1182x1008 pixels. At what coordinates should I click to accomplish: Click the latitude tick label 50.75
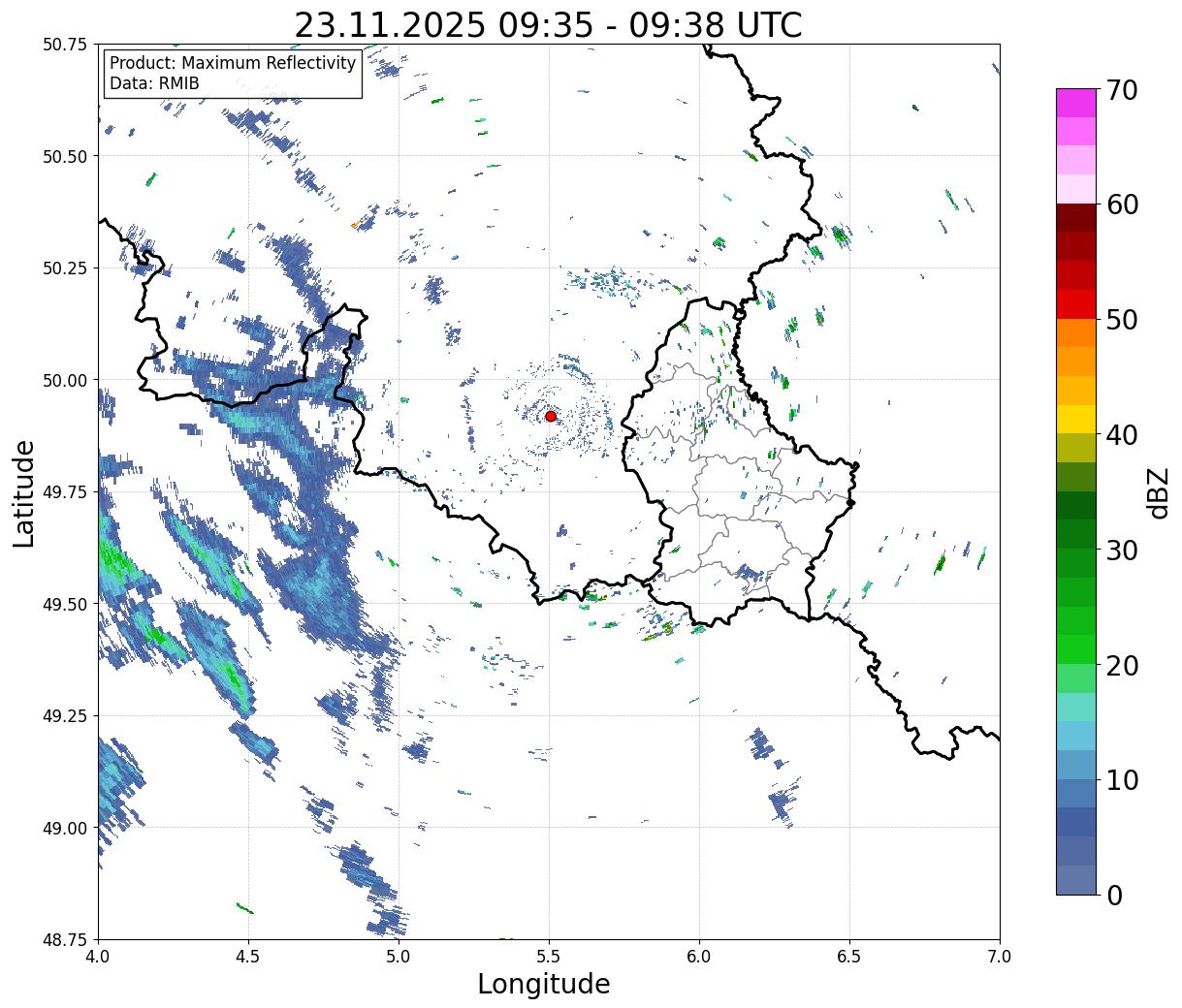pyautogui.click(x=65, y=45)
